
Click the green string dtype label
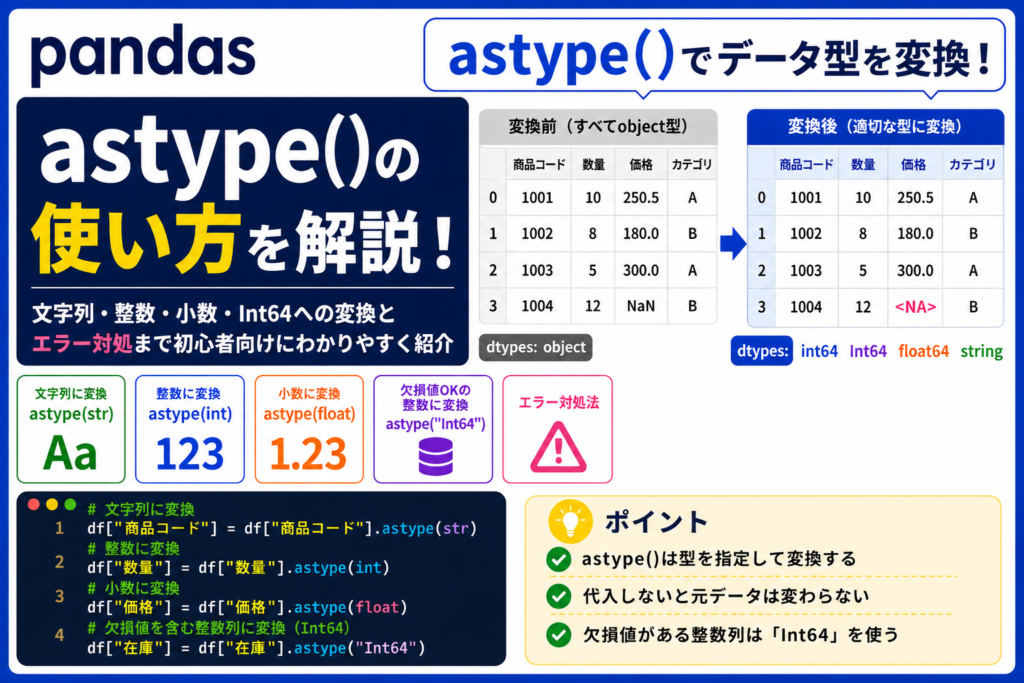pyautogui.click(x=982, y=351)
